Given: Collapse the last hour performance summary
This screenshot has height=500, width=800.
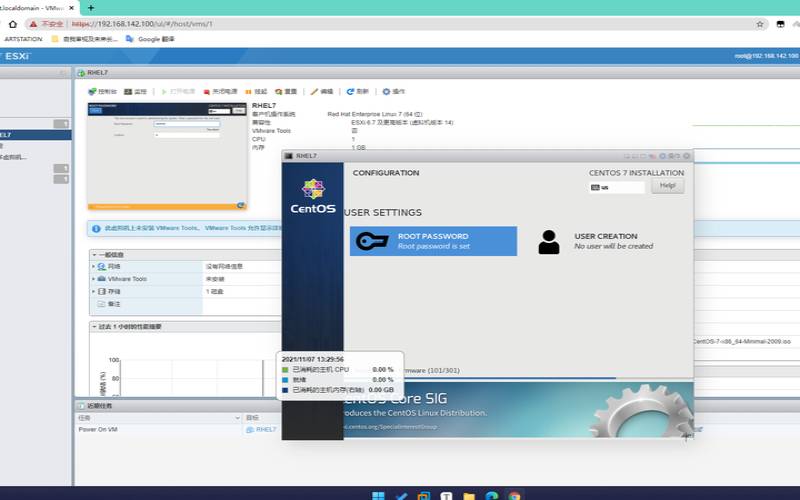Looking at the screenshot, I should tap(94, 326).
